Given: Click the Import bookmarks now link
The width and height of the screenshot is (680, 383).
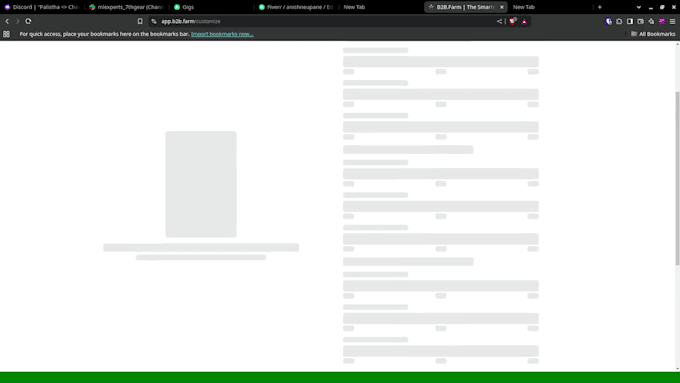Looking at the screenshot, I should coord(222,34).
